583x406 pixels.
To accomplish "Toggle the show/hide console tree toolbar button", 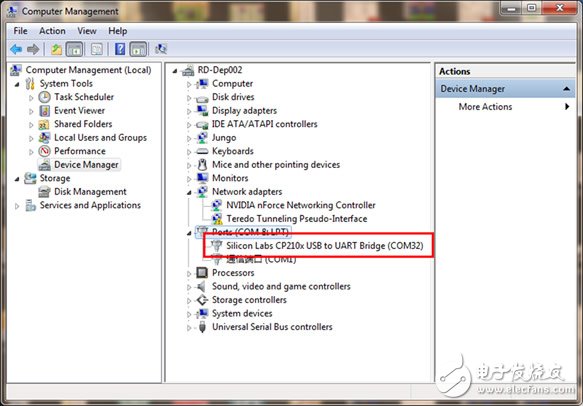I will point(74,49).
